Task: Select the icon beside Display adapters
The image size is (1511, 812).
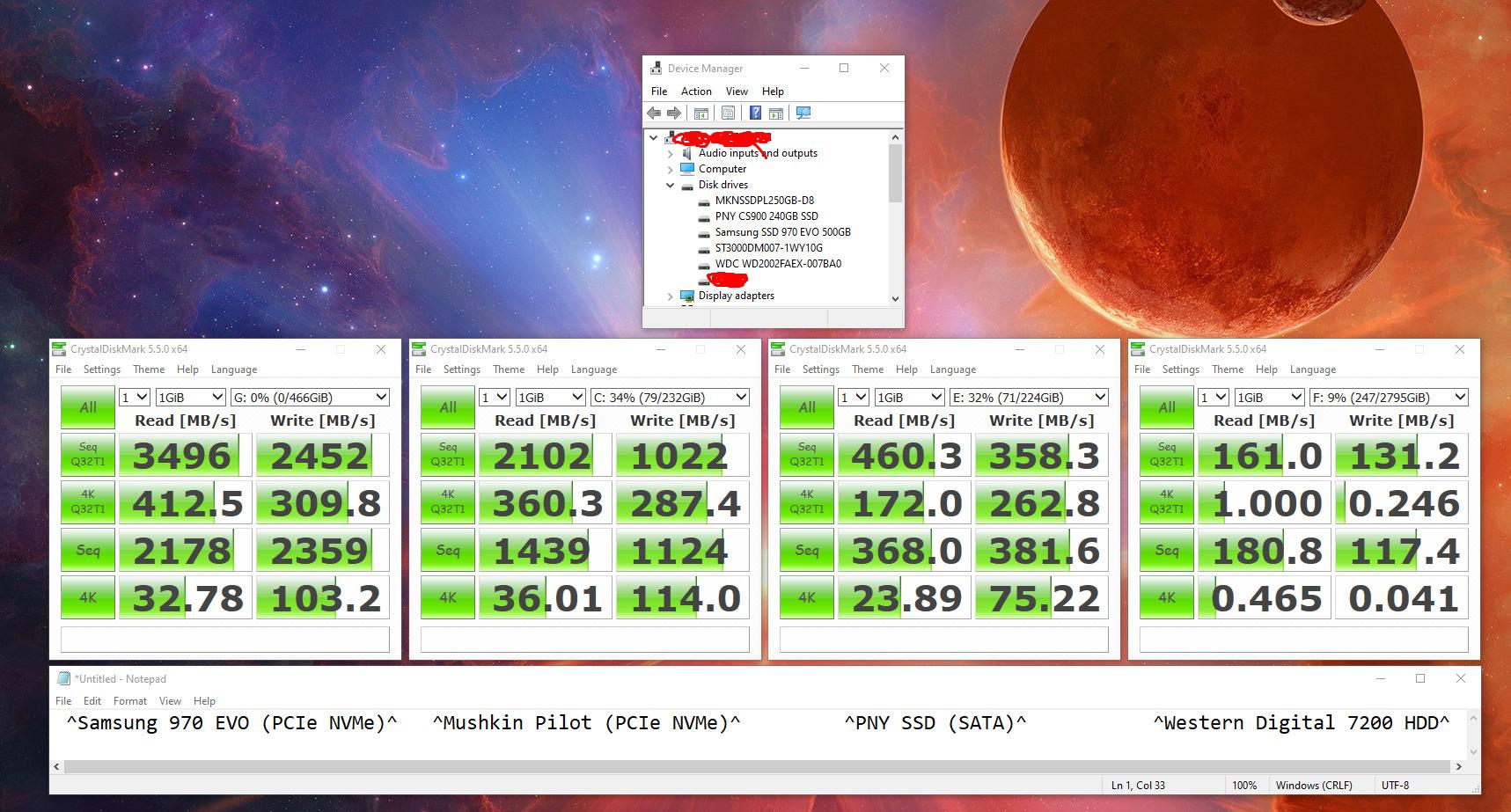Action: (687, 296)
